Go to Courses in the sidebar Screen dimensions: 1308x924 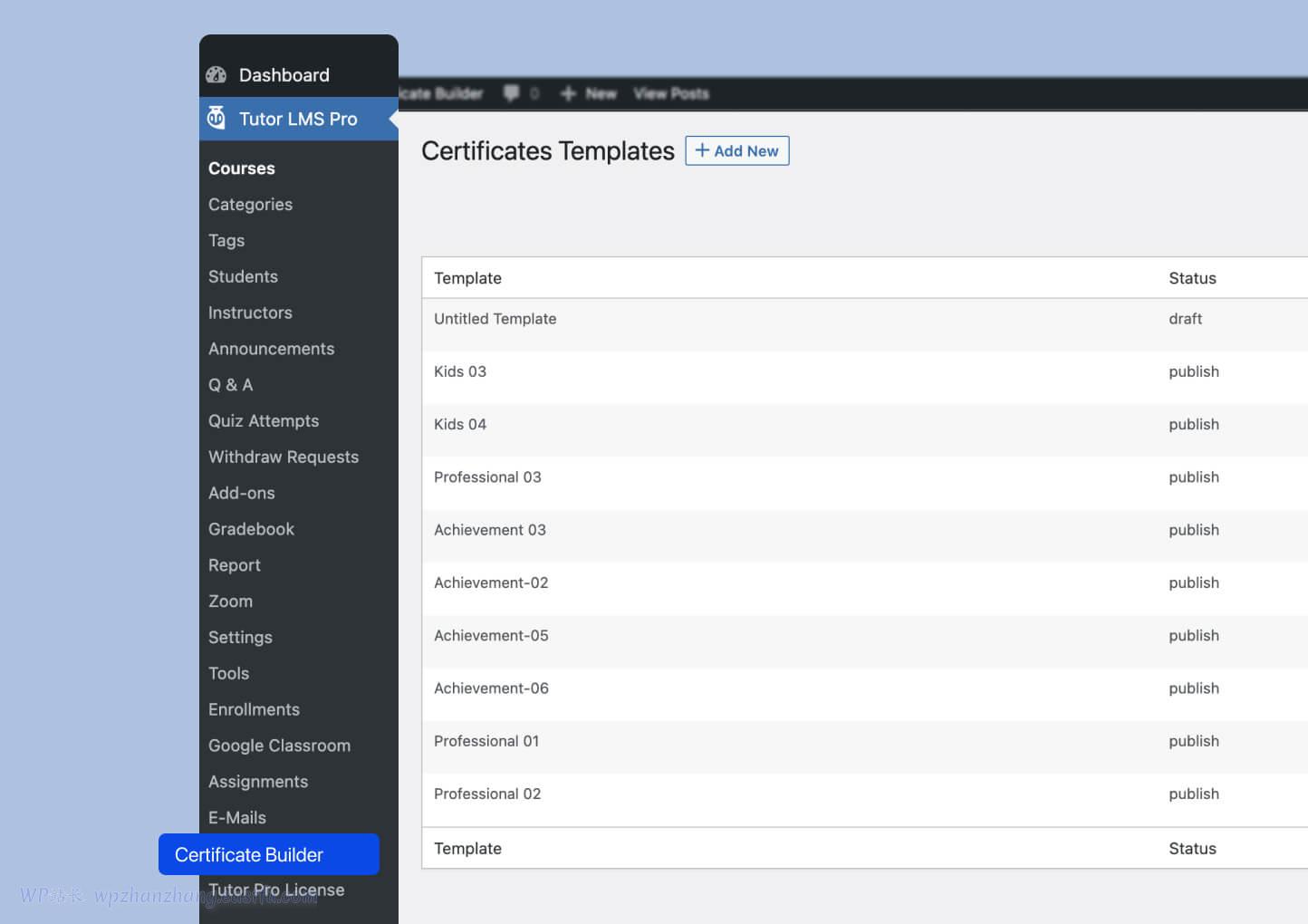[242, 168]
